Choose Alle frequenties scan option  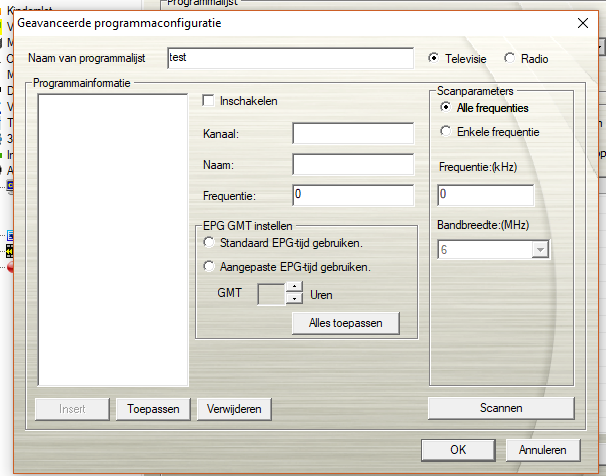(446, 108)
